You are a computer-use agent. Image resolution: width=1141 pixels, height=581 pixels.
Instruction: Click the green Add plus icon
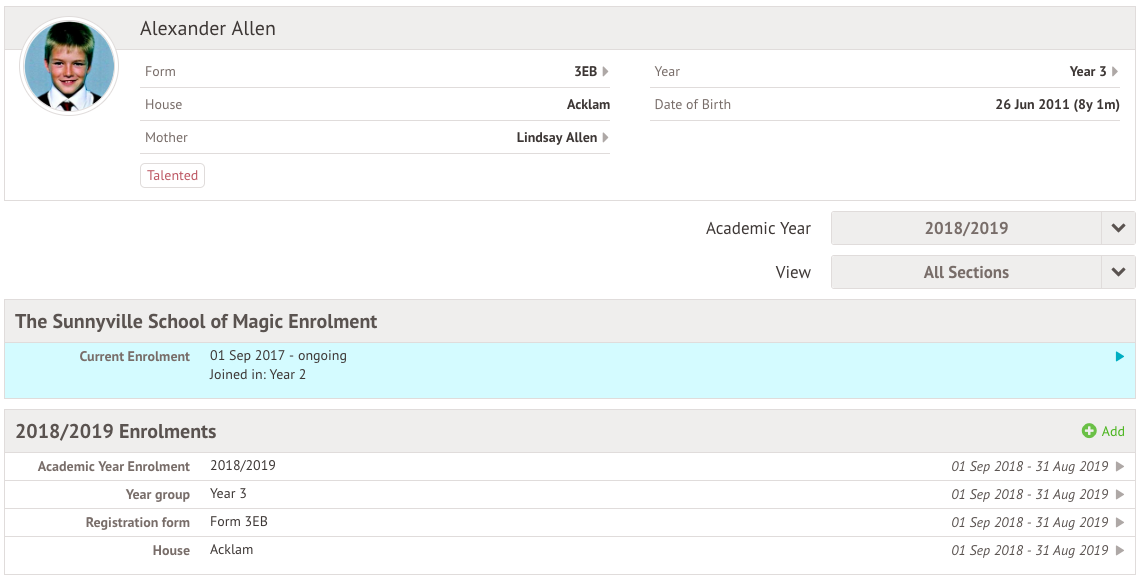pos(1089,432)
